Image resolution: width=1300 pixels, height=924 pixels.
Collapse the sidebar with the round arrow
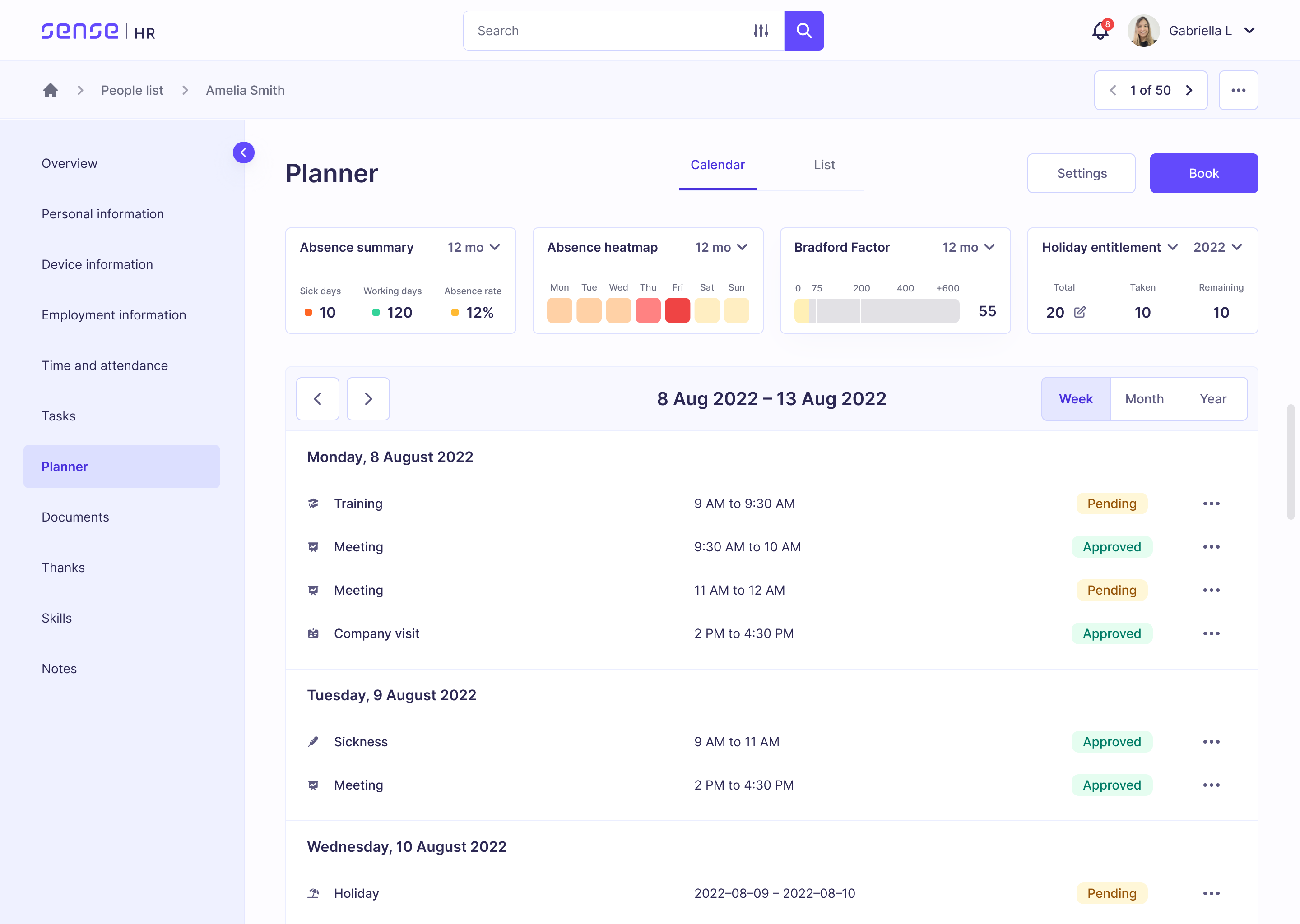tap(244, 152)
